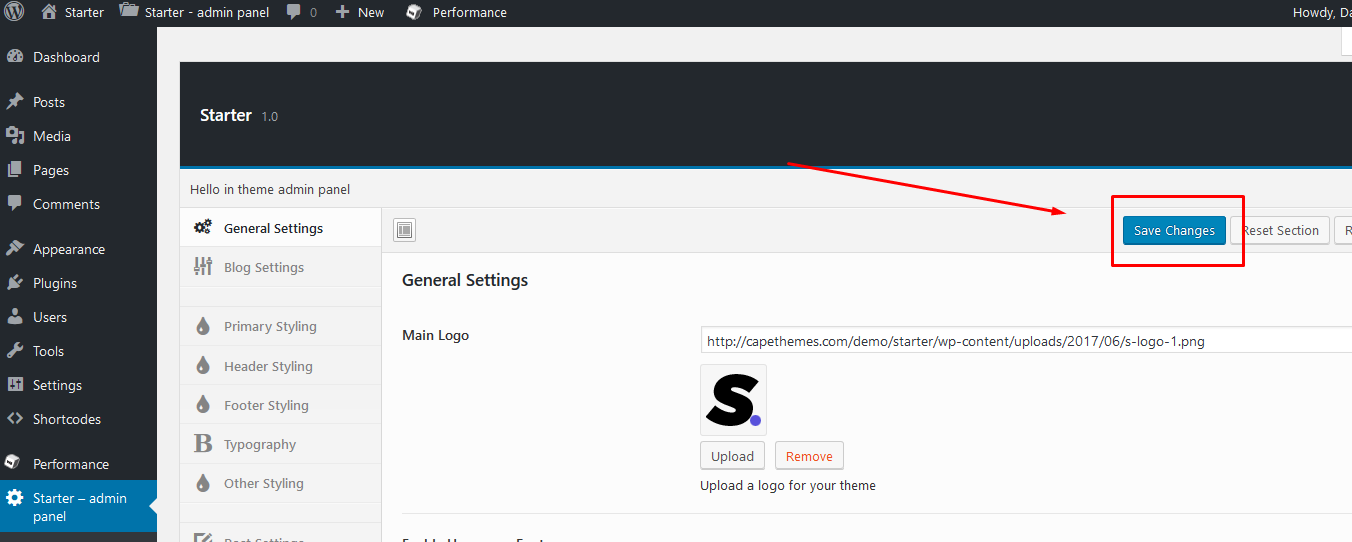1352x542 pixels.
Task: Click the Other Styling droplet icon
Action: [203, 483]
